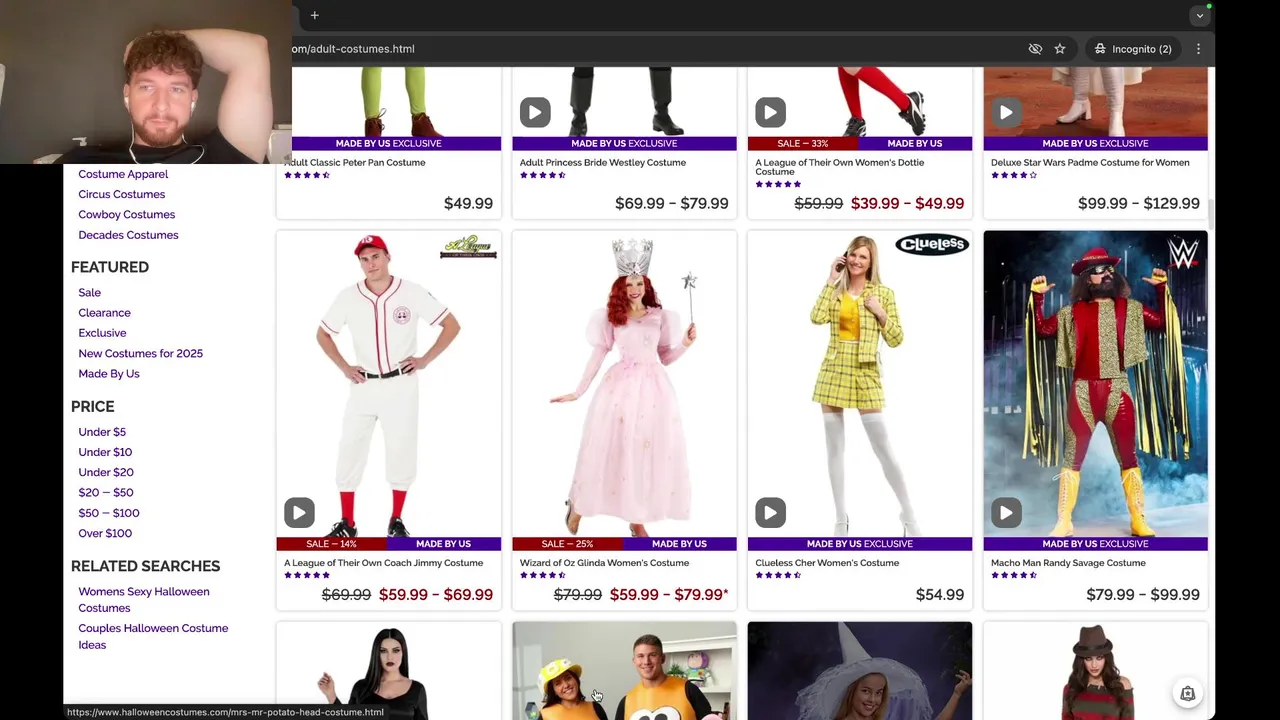Play video on Princess Bride Westley costume
Image resolution: width=1280 pixels, height=720 pixels.
click(x=535, y=112)
